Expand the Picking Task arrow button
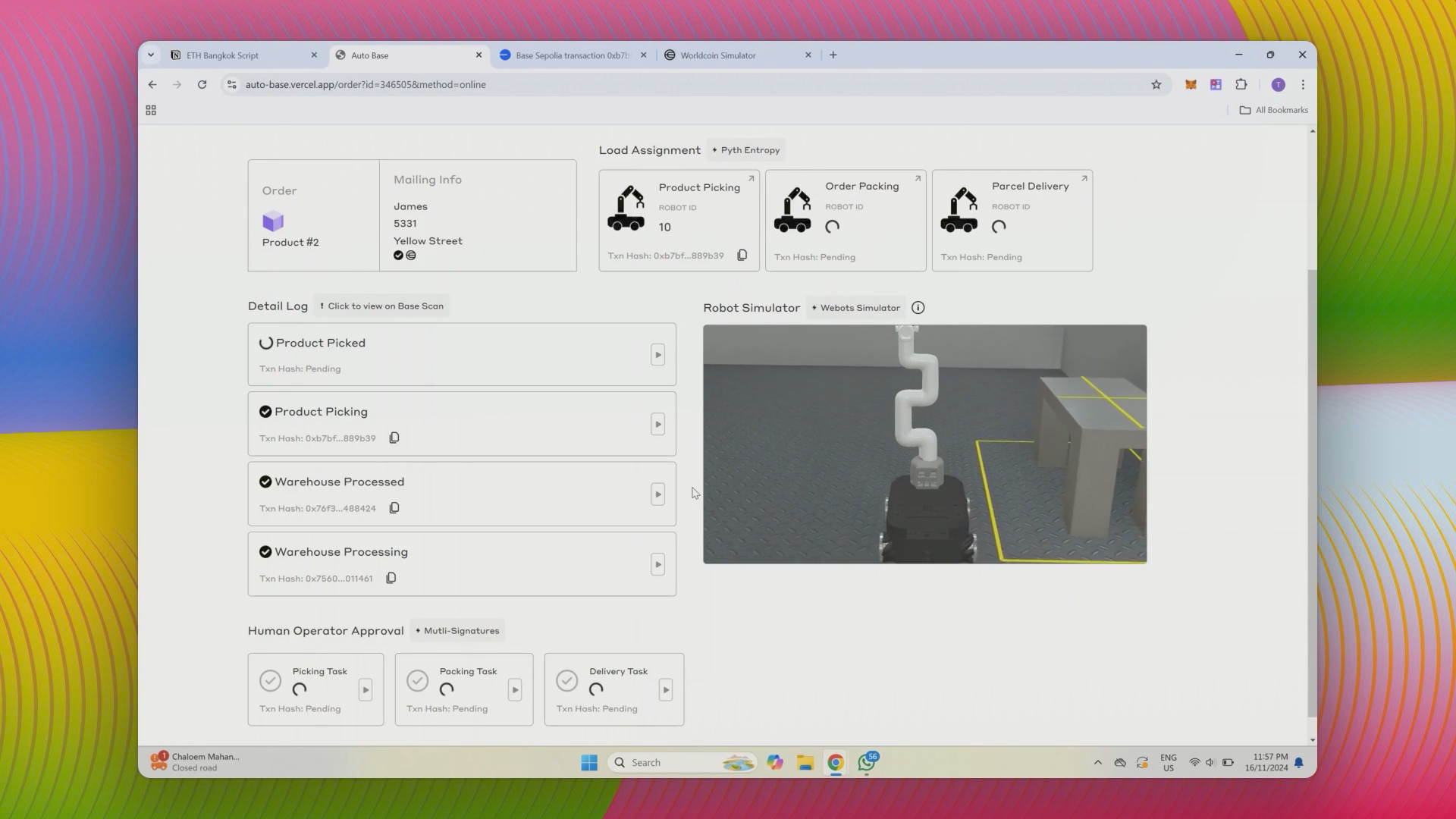The height and width of the screenshot is (819, 1456). (x=366, y=690)
